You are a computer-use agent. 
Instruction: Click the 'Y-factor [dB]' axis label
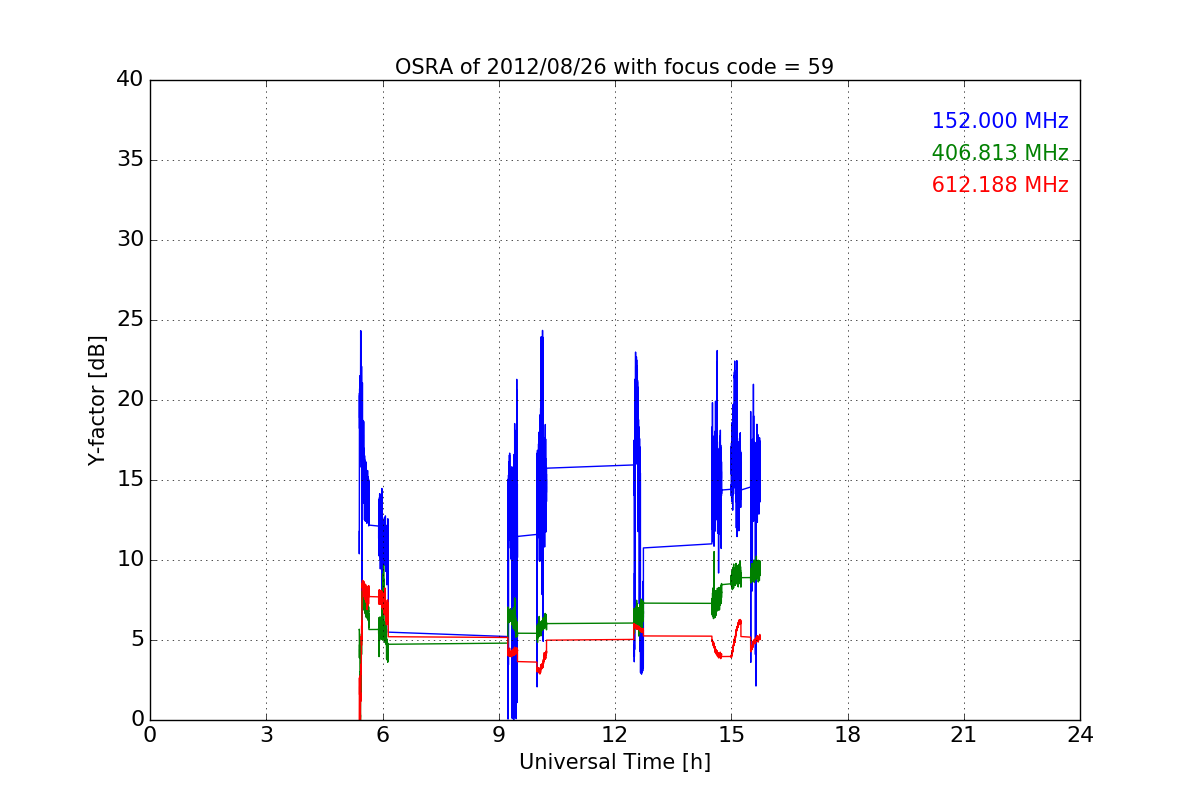point(97,400)
